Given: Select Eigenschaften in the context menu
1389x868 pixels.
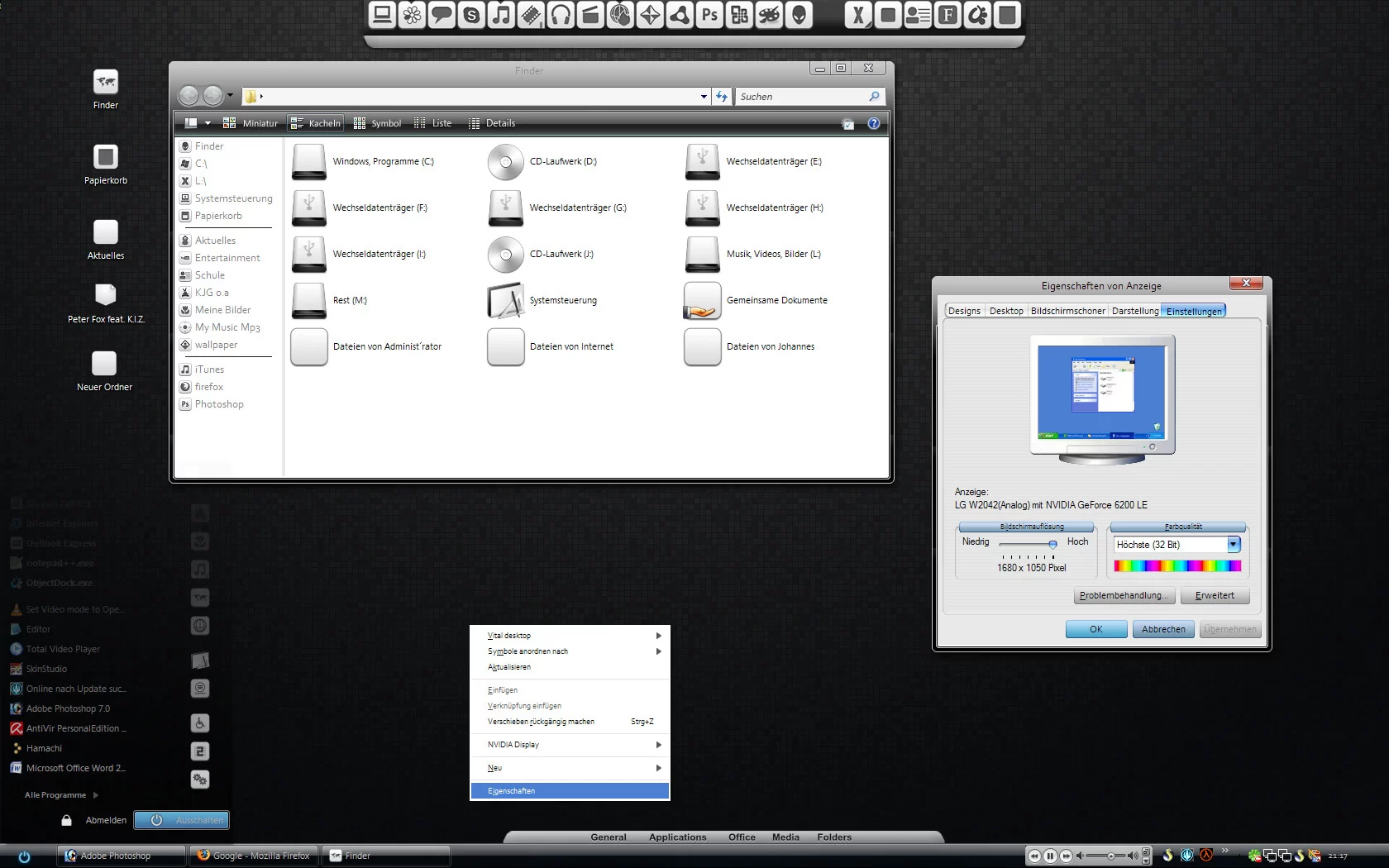Looking at the screenshot, I should (x=570, y=791).
